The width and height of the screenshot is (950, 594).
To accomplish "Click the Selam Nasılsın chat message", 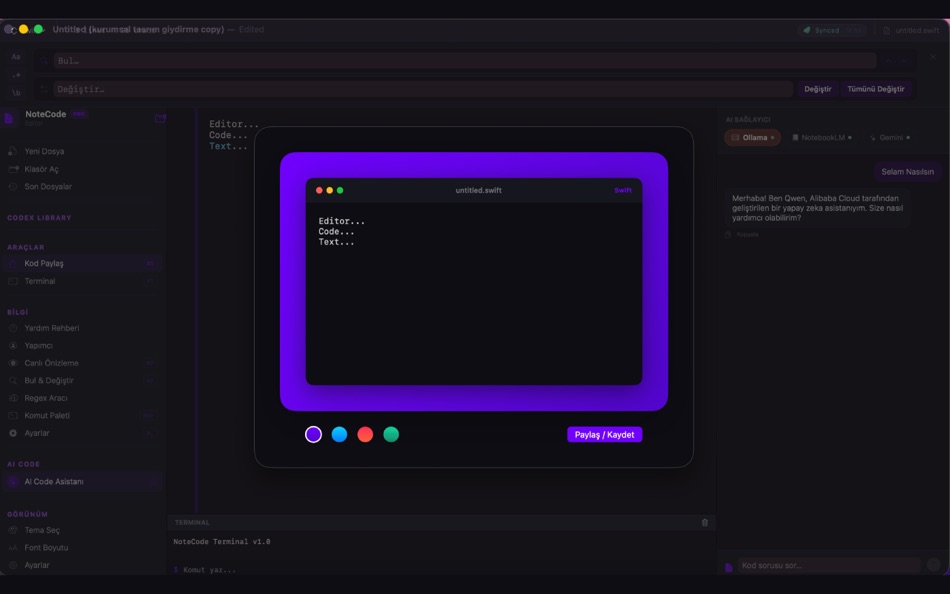I will tap(908, 172).
